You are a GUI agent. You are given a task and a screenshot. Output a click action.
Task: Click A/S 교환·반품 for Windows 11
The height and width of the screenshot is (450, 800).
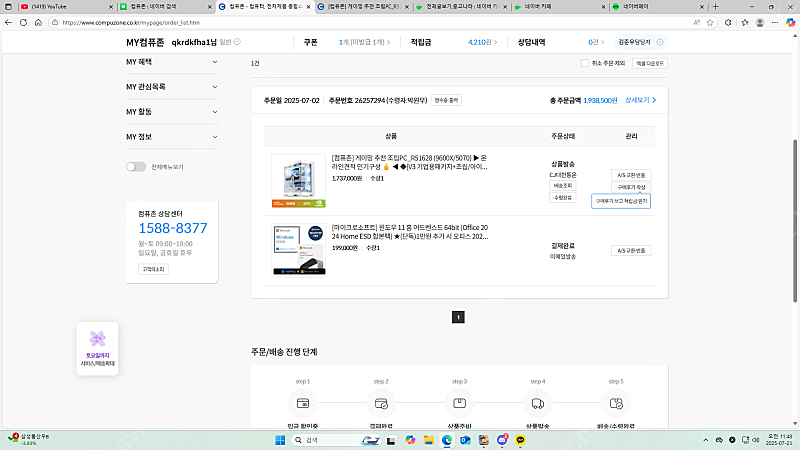pyautogui.click(x=631, y=251)
